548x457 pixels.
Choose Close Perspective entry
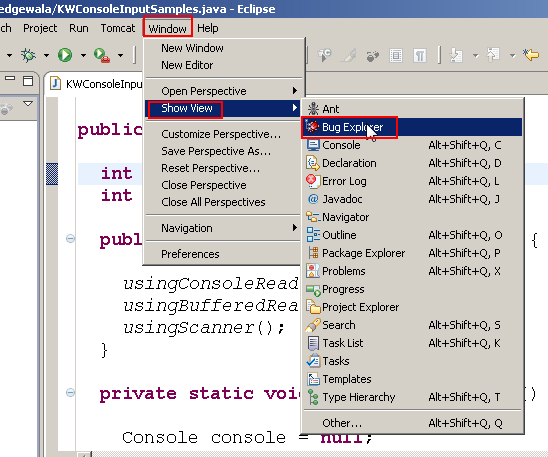point(224,185)
